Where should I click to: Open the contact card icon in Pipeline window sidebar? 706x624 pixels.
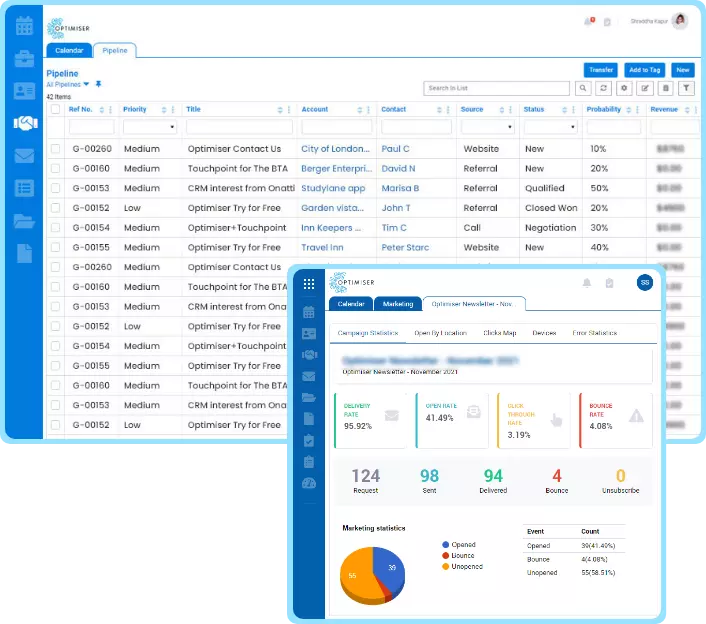click(x=24, y=91)
